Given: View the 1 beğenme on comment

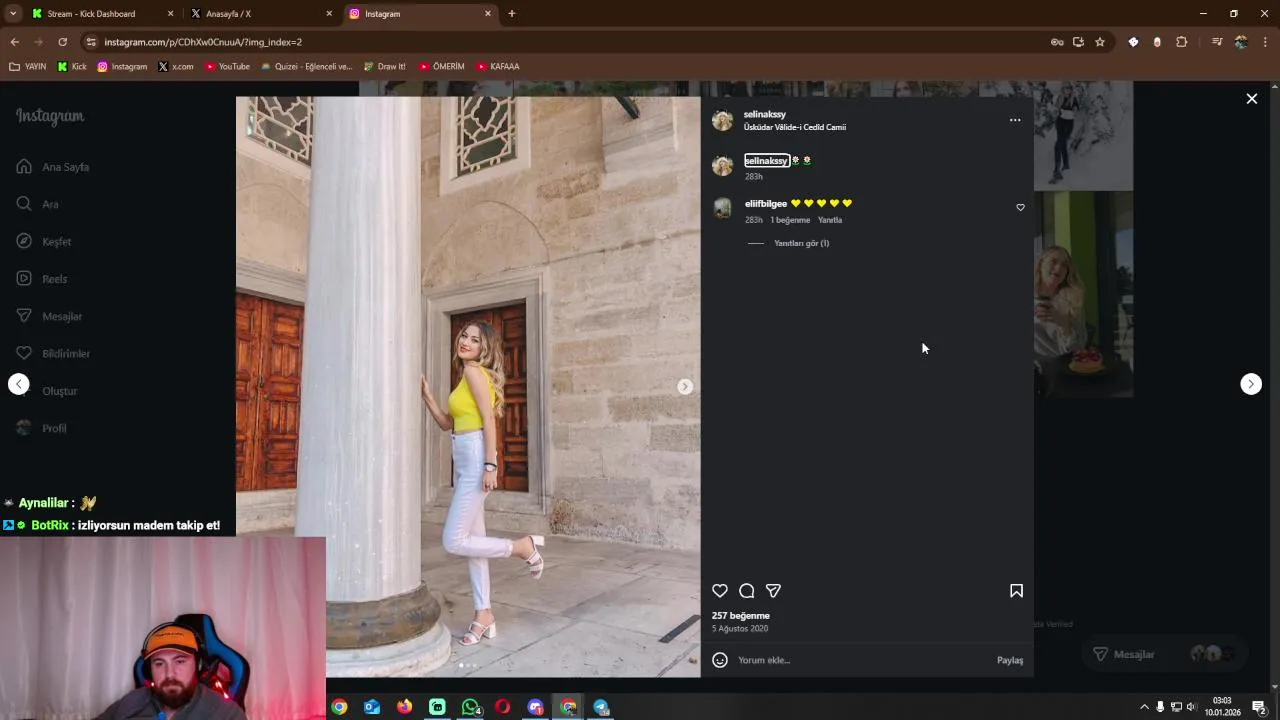Looking at the screenshot, I should 790,220.
